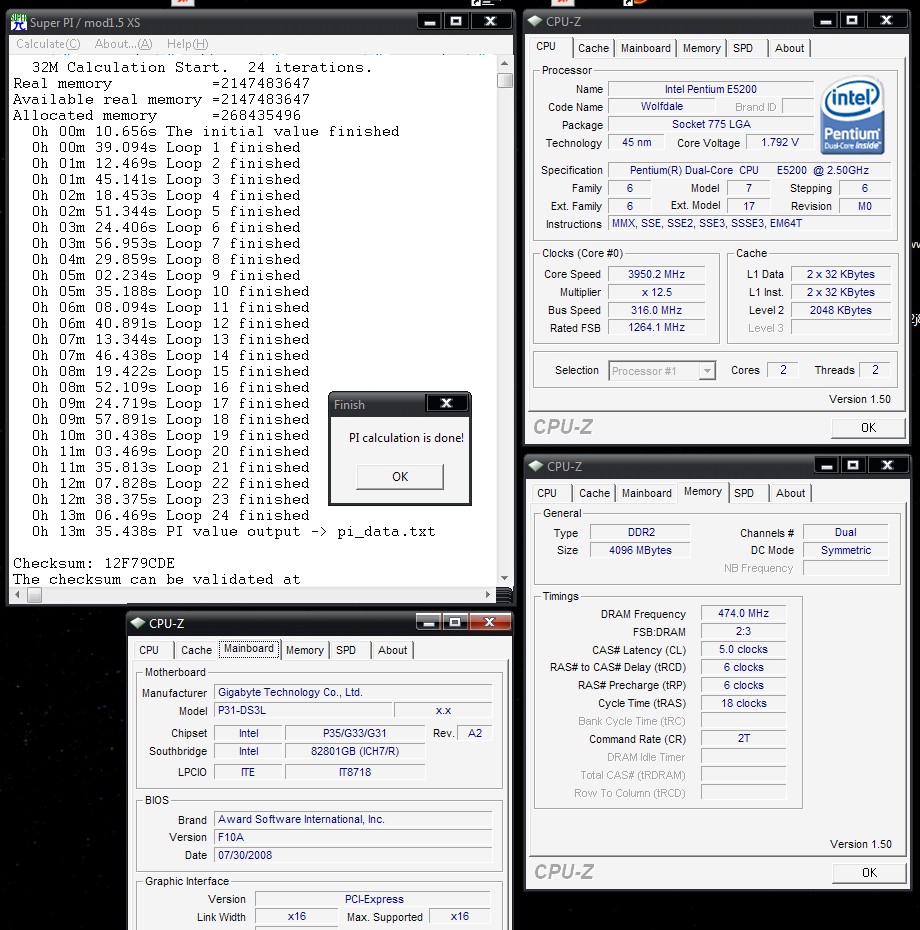Click Super PI vertical scrollbar up arrow
Image resolution: width=920 pixels, height=930 pixels.
(504, 63)
